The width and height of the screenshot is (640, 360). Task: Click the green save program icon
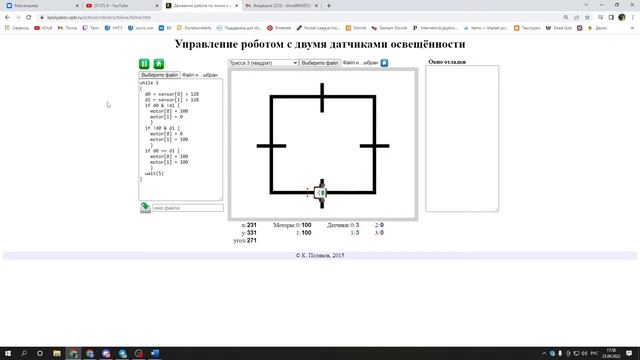[145, 207]
